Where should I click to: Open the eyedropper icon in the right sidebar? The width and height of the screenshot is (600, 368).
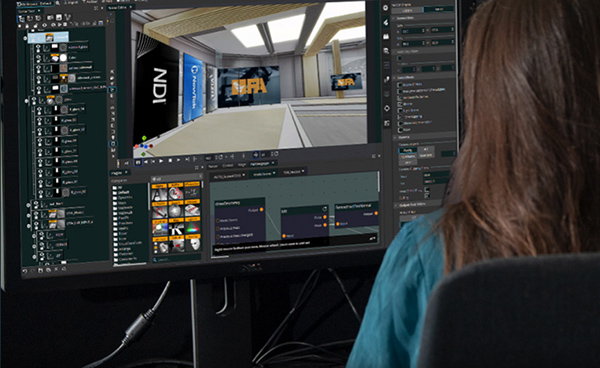click(386, 79)
